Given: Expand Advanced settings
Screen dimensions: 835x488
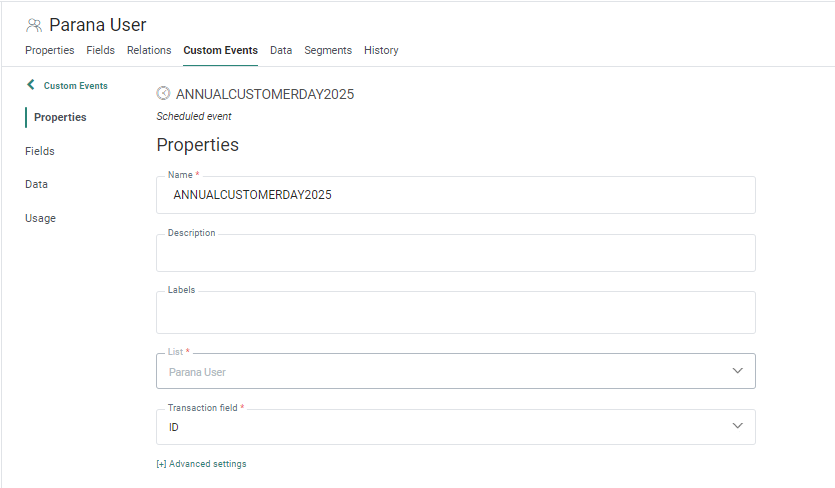Looking at the screenshot, I should coord(201,464).
